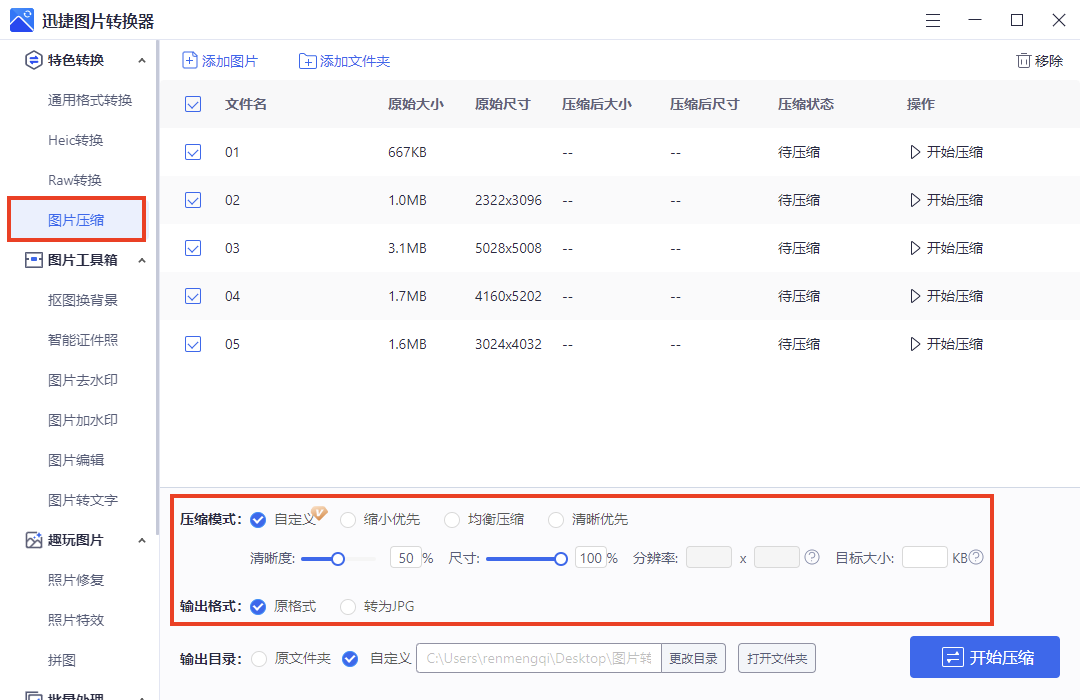
Task: Collapse the 特色转换 section chevron
Action: click(142, 61)
